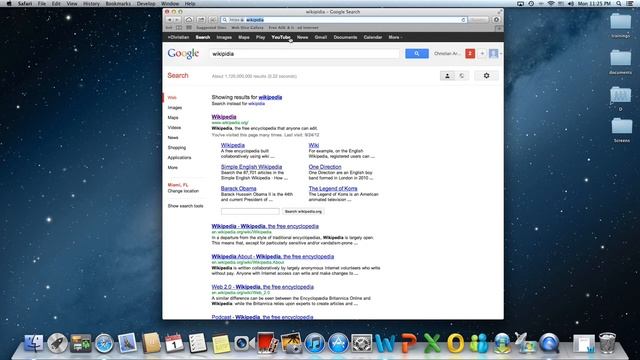640x360 pixels.
Task: Click the Safari compass in the Dock
Action: 104,343
